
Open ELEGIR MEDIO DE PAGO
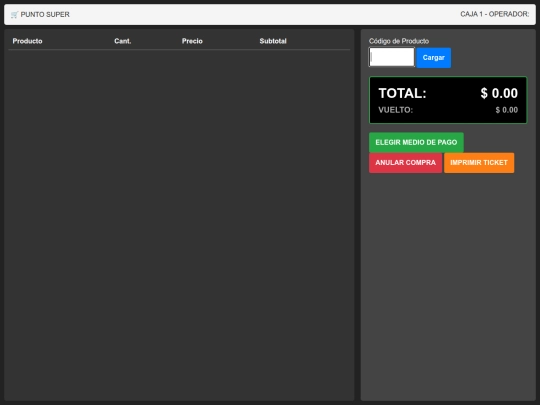[416, 142]
